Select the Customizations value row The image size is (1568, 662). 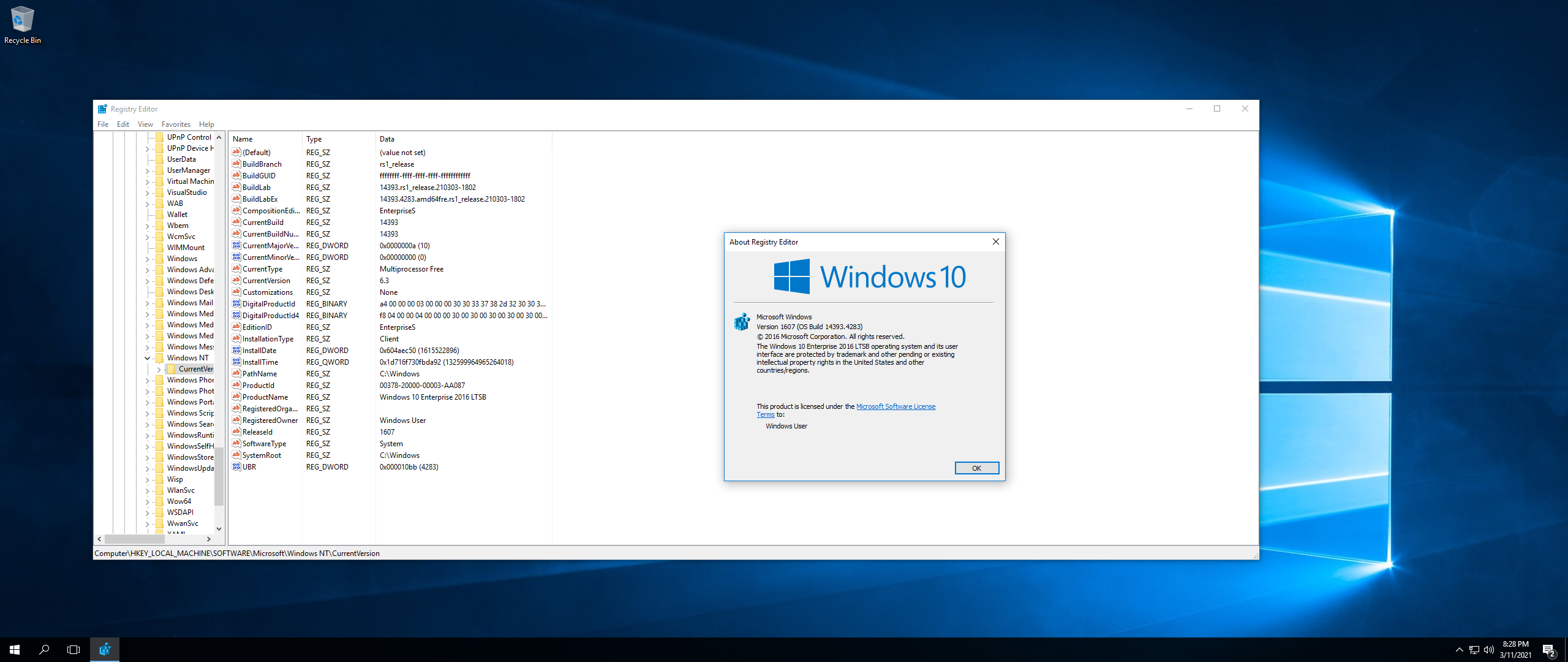click(x=391, y=292)
